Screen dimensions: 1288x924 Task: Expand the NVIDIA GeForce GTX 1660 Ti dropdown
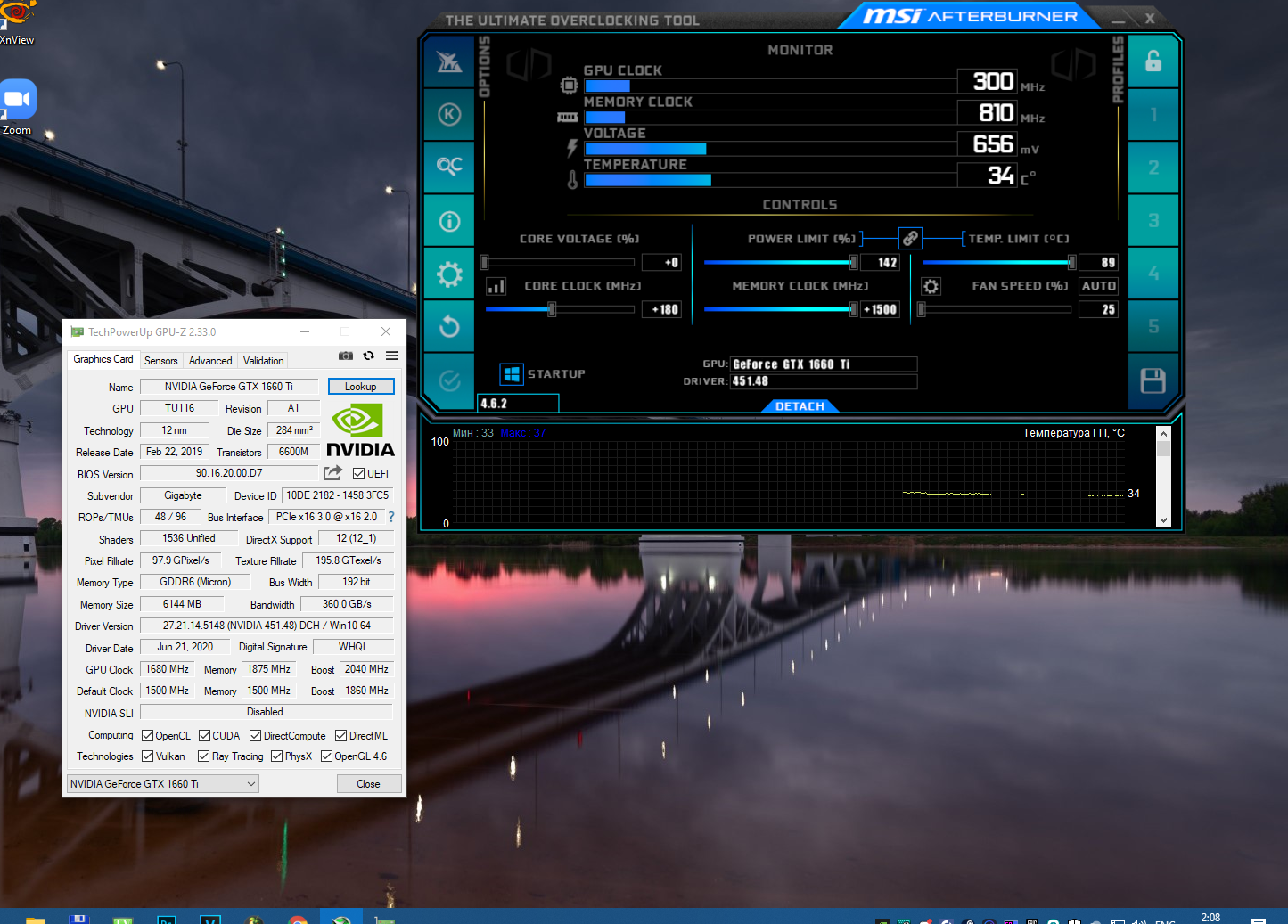click(x=251, y=784)
